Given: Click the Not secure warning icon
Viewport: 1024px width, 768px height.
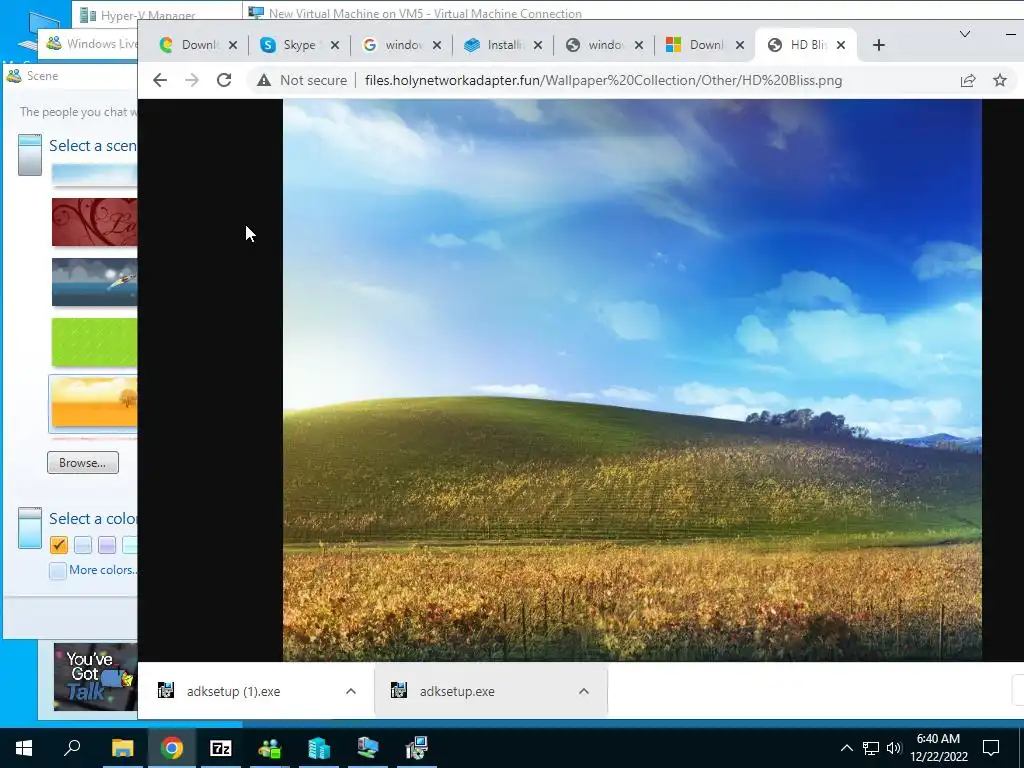Looking at the screenshot, I should [x=263, y=80].
